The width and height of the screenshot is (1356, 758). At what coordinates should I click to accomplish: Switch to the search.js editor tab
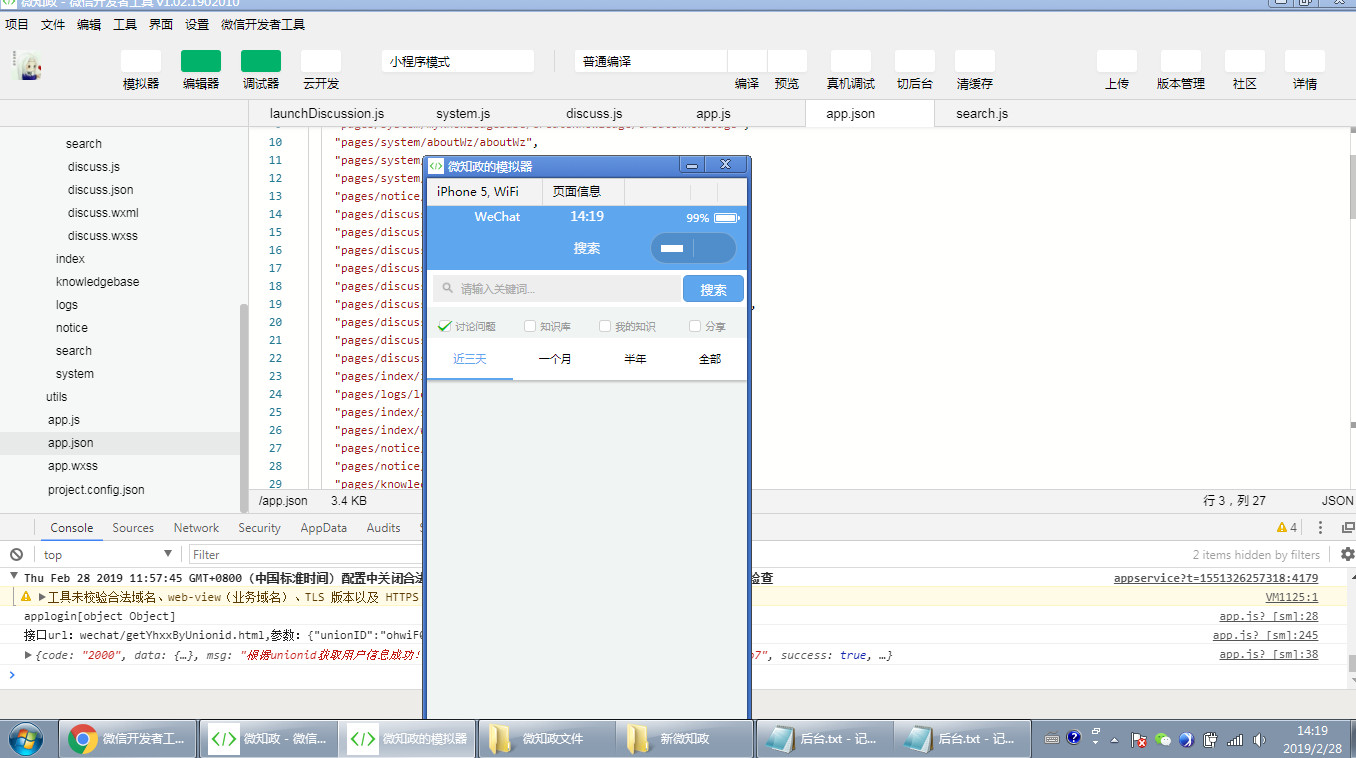981,114
